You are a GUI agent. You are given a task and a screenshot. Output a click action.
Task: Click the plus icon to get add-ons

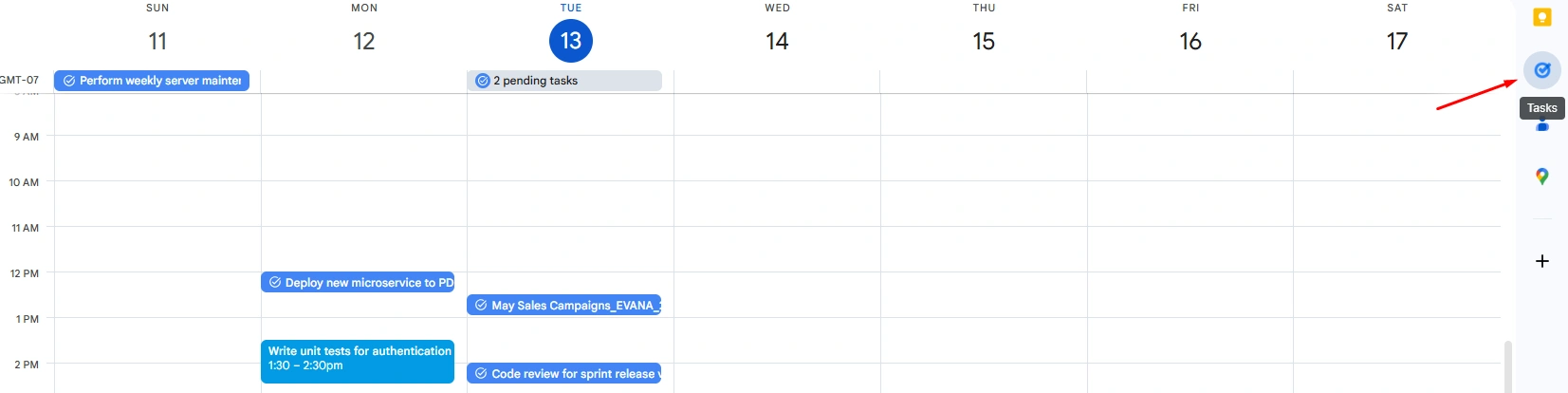point(1541,261)
